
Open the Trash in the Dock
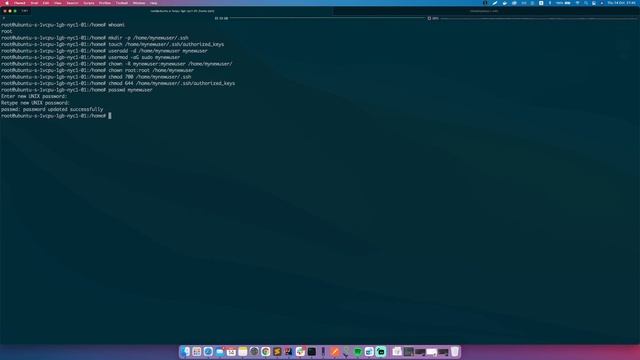click(455, 351)
